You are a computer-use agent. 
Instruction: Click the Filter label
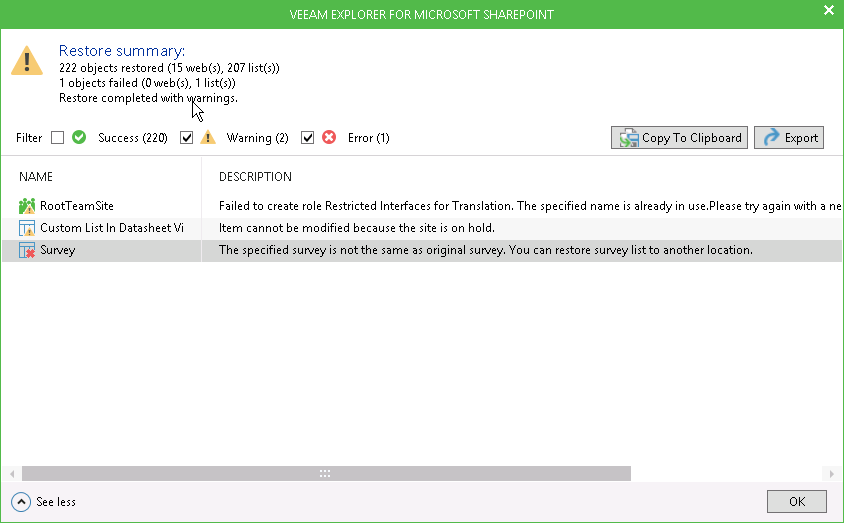pyautogui.click(x=29, y=138)
